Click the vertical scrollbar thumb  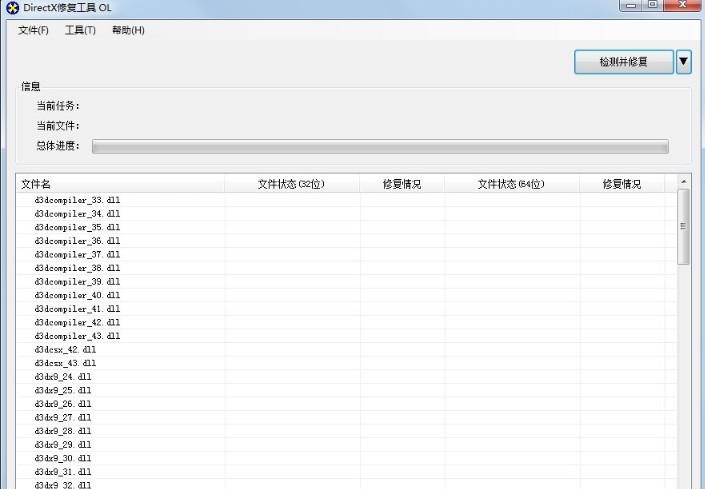683,227
